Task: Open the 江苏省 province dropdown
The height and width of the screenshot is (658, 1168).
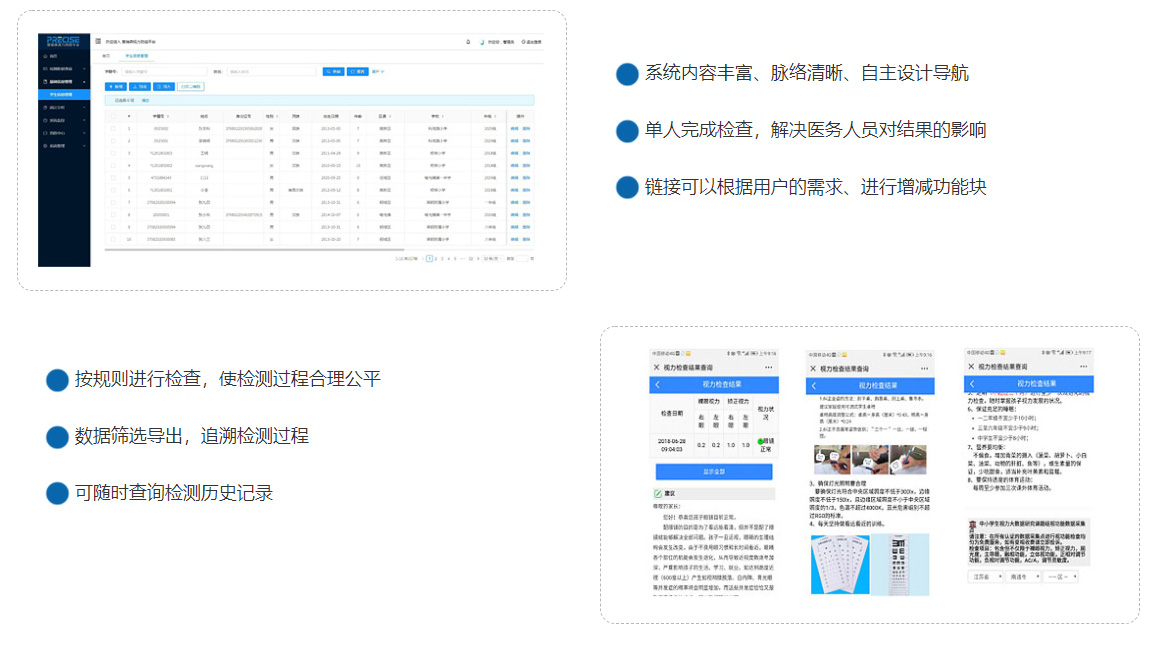Action: click(x=983, y=577)
